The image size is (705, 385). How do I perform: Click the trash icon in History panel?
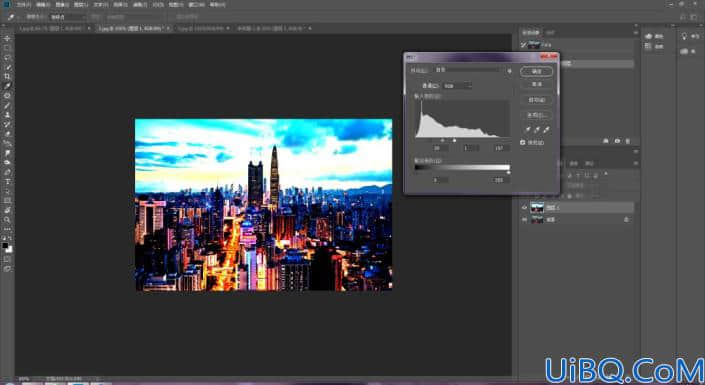coord(628,141)
